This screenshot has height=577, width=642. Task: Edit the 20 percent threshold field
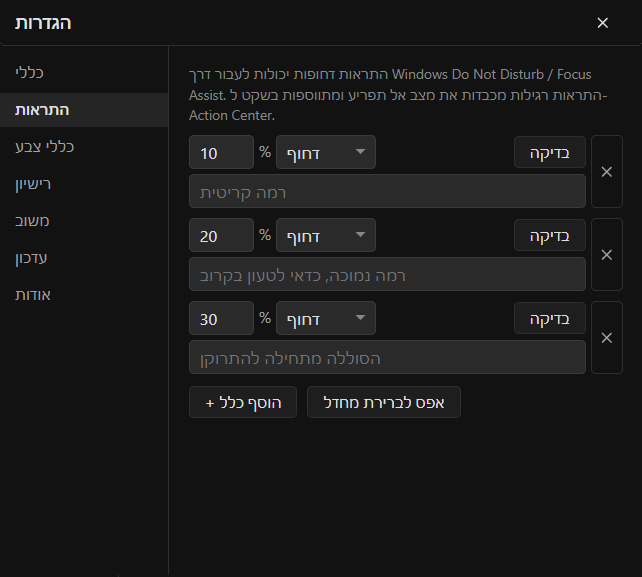[221, 235]
